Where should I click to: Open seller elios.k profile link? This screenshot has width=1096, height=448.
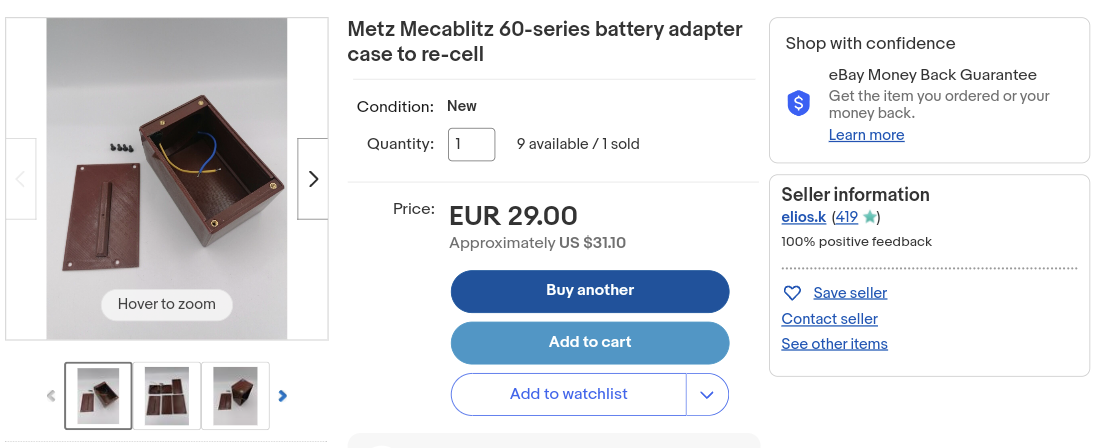pyautogui.click(x=803, y=217)
